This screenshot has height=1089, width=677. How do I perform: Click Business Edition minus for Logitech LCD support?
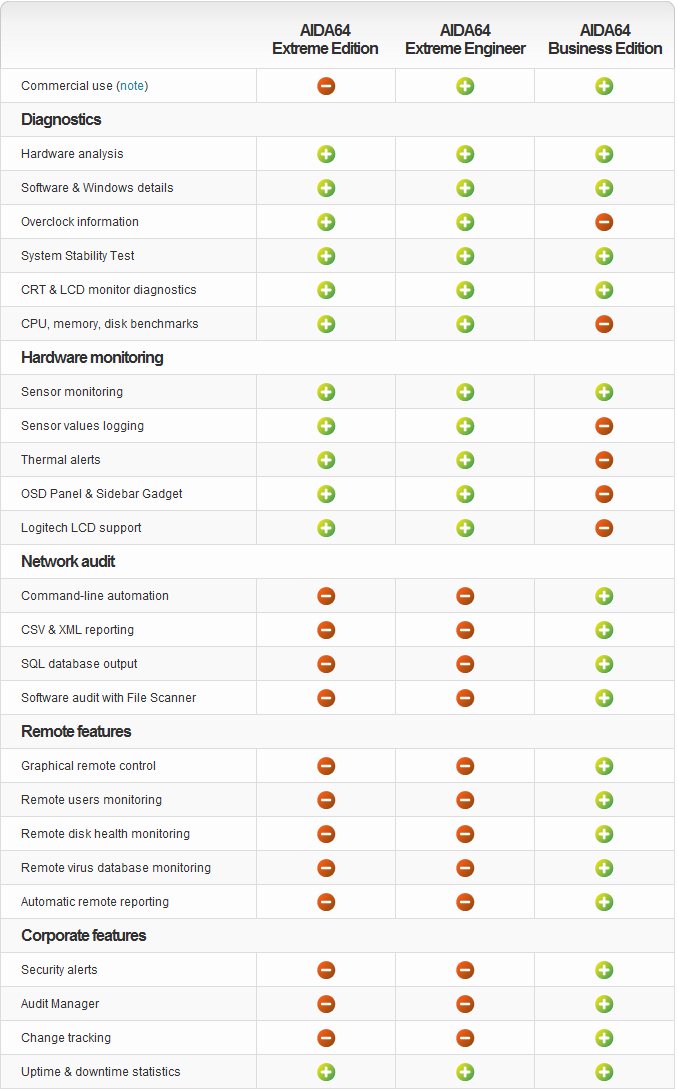coord(604,528)
